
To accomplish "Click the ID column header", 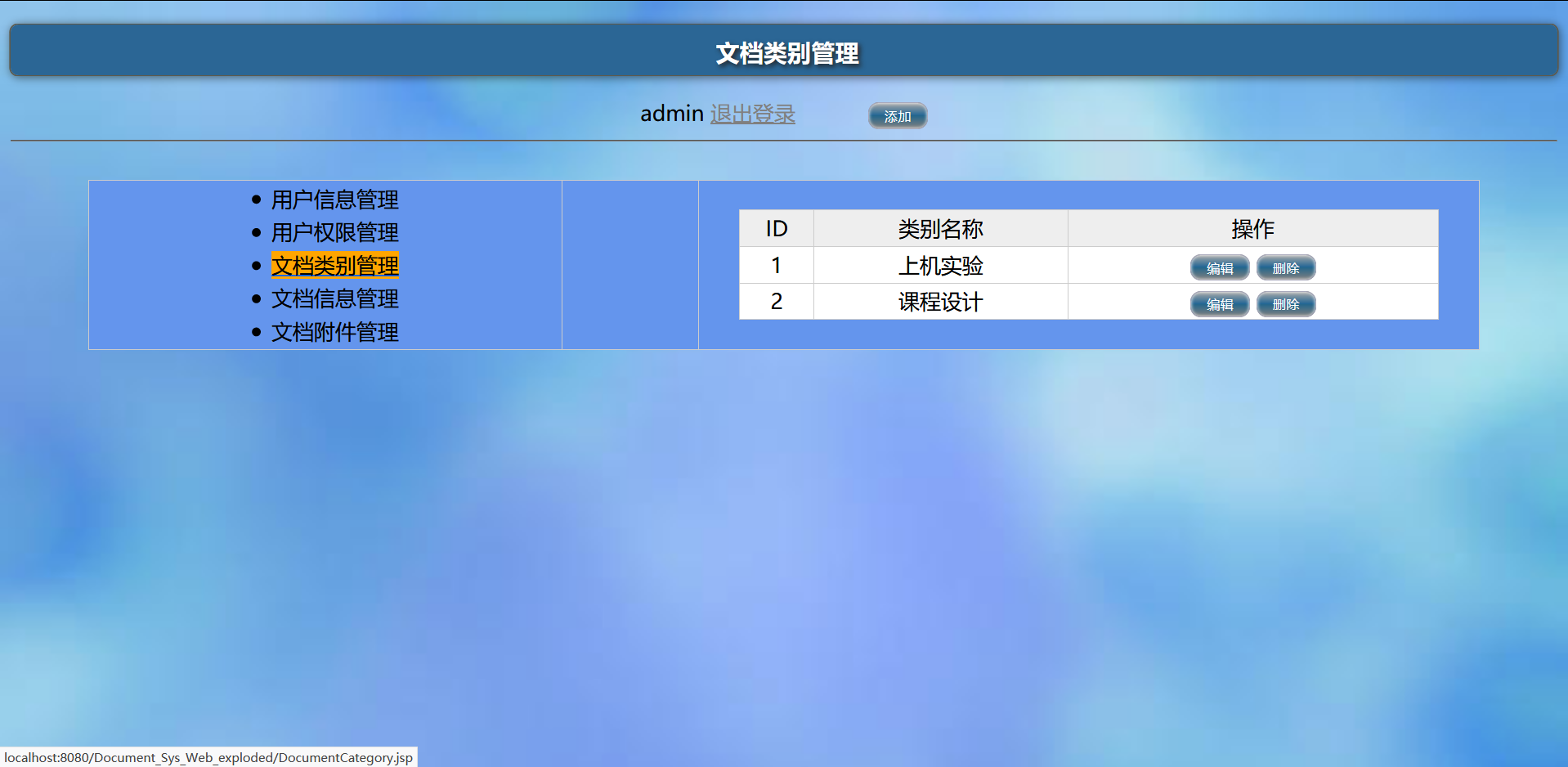I will (777, 229).
